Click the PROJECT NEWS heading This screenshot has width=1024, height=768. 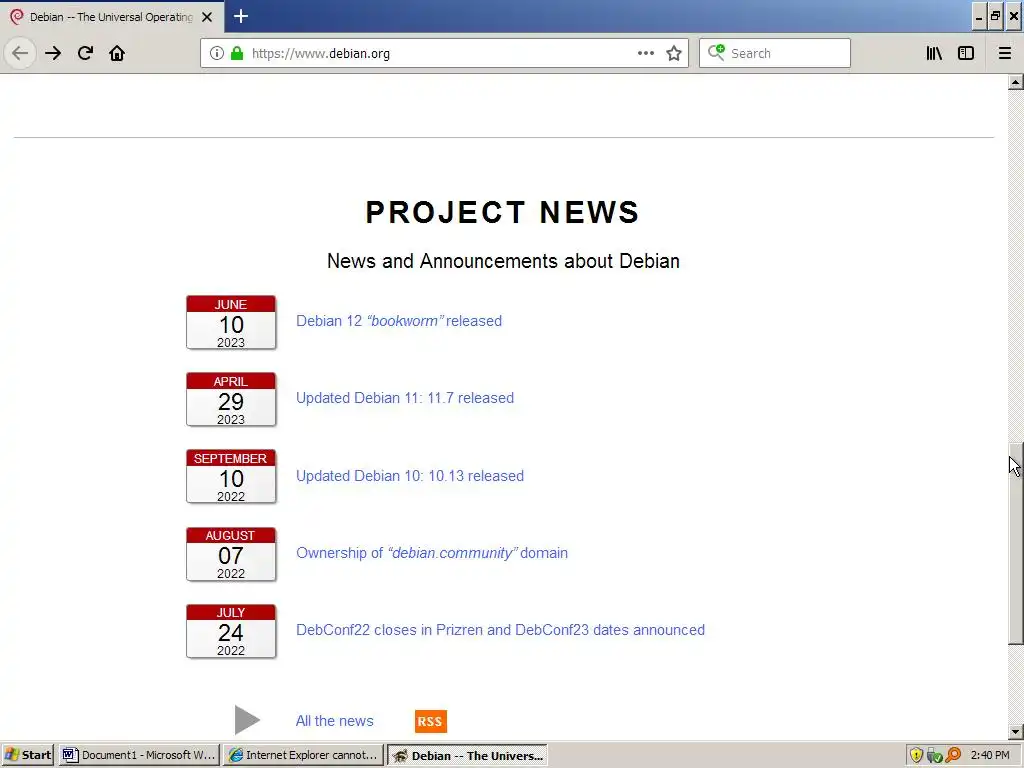502,212
